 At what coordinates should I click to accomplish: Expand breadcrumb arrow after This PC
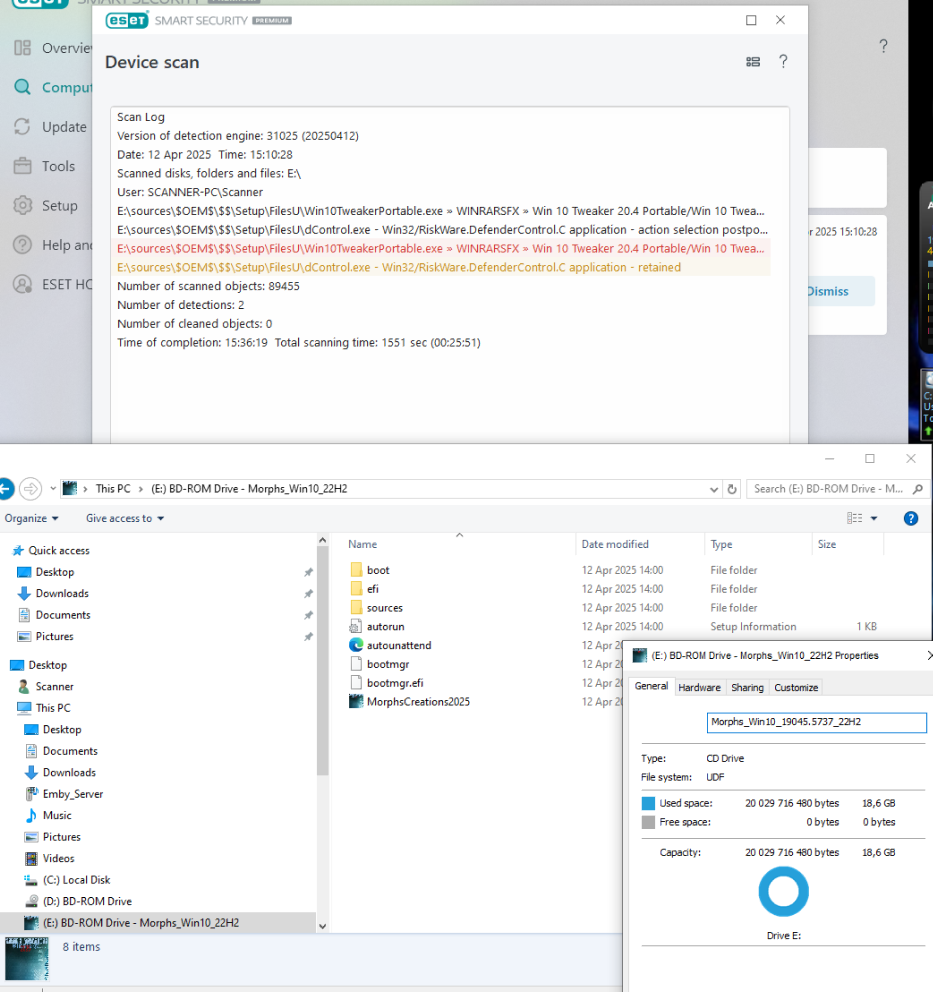click(141, 488)
